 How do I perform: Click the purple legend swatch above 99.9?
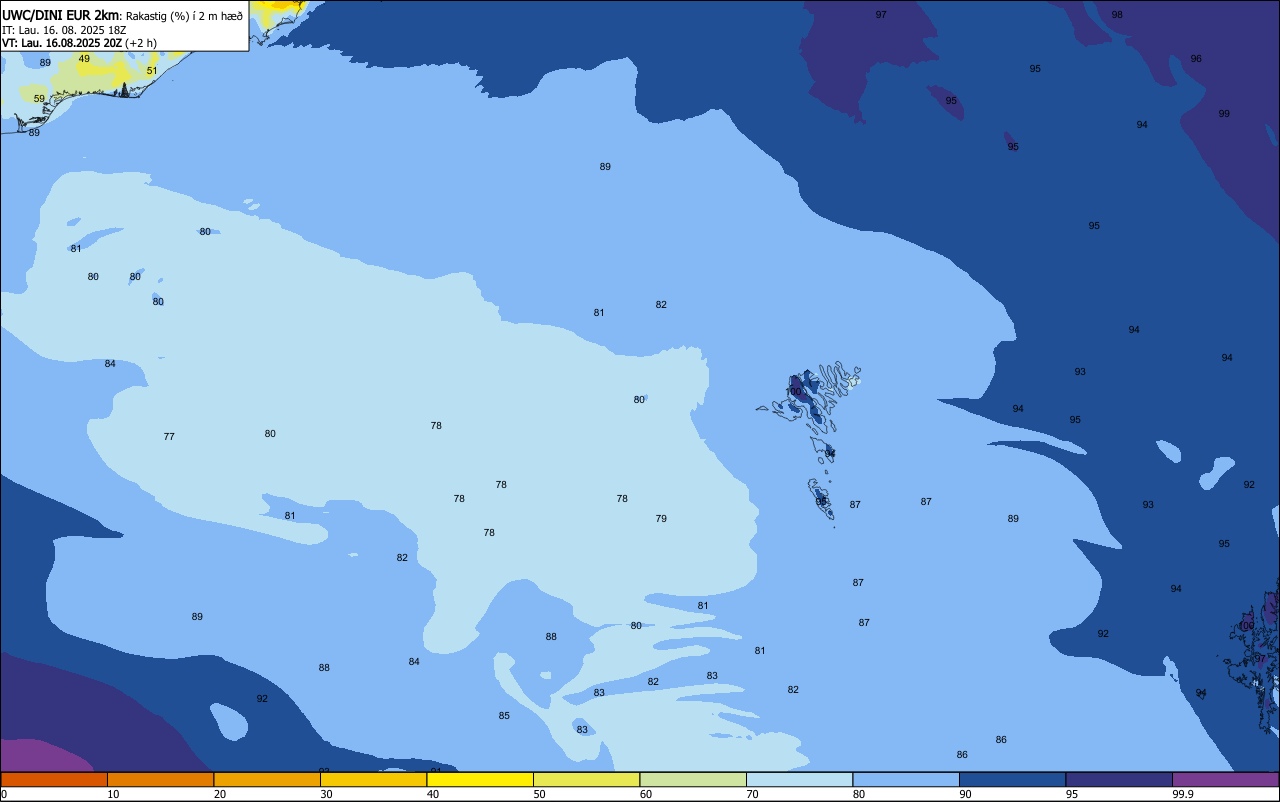click(x=1225, y=779)
